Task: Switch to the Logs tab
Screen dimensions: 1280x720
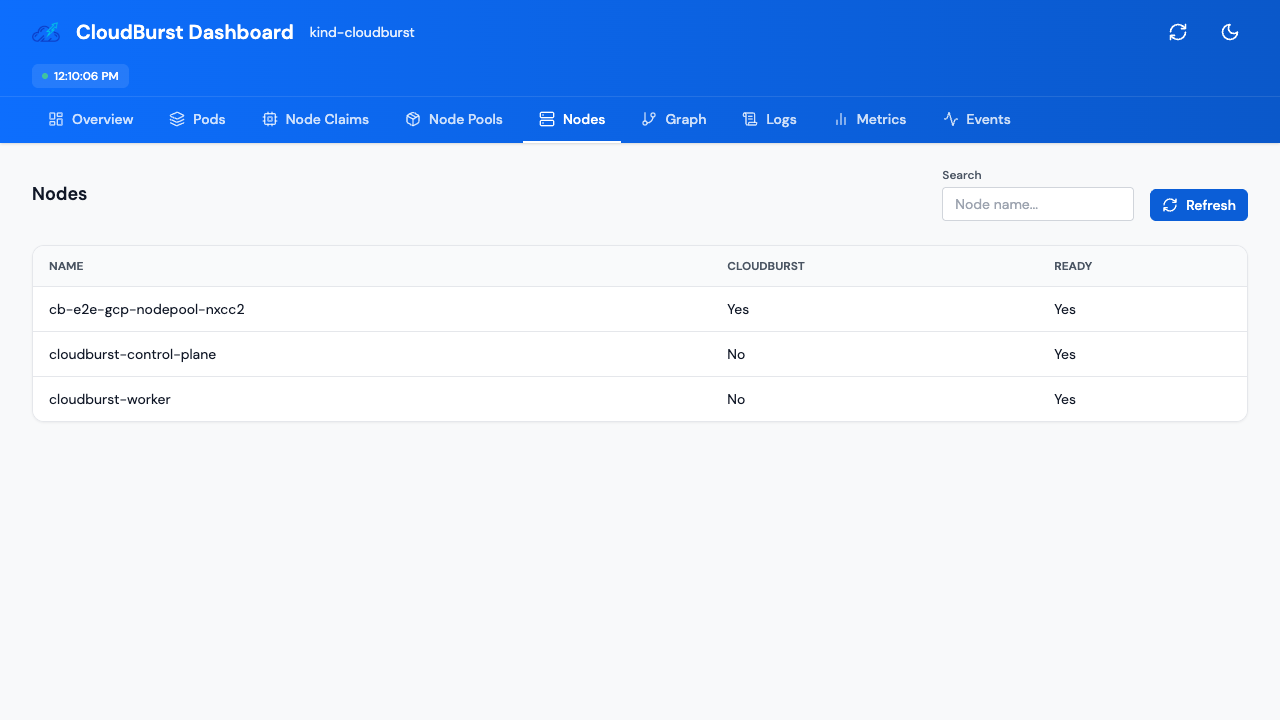Action: coord(770,119)
